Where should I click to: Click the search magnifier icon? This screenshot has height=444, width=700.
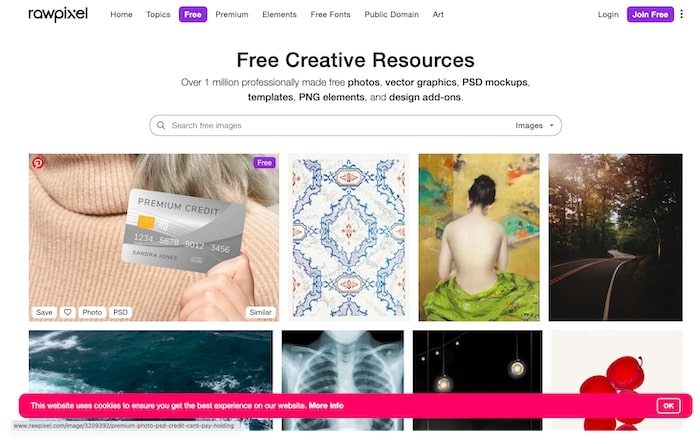pyautogui.click(x=161, y=125)
